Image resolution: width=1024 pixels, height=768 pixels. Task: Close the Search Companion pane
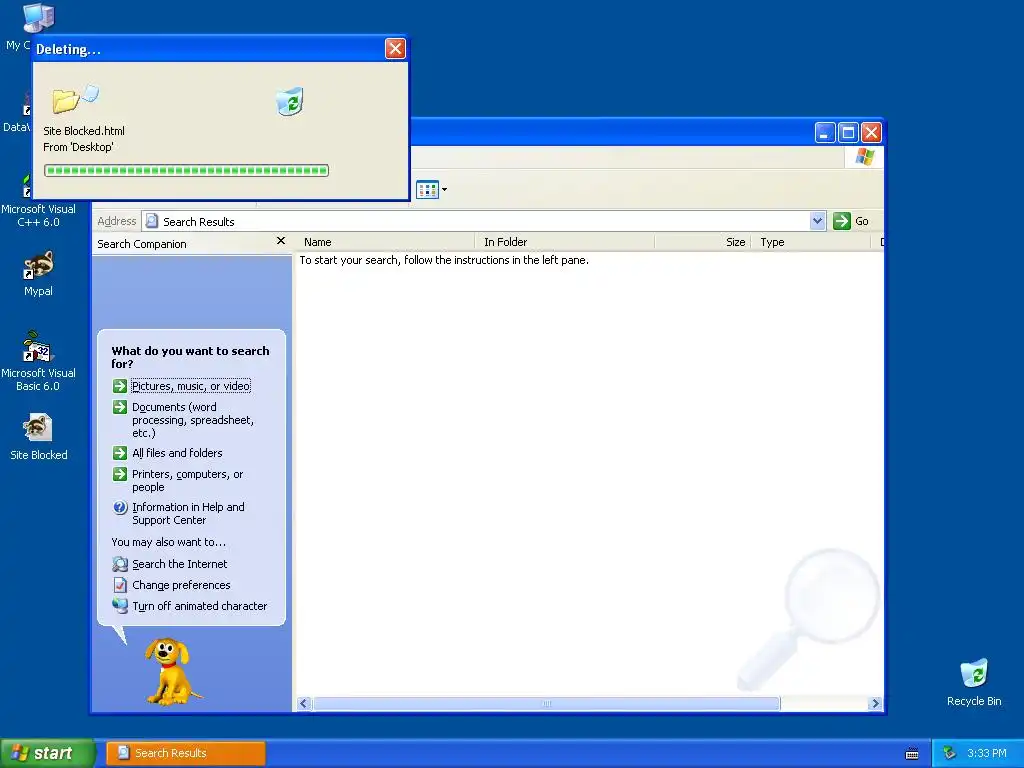pos(281,241)
